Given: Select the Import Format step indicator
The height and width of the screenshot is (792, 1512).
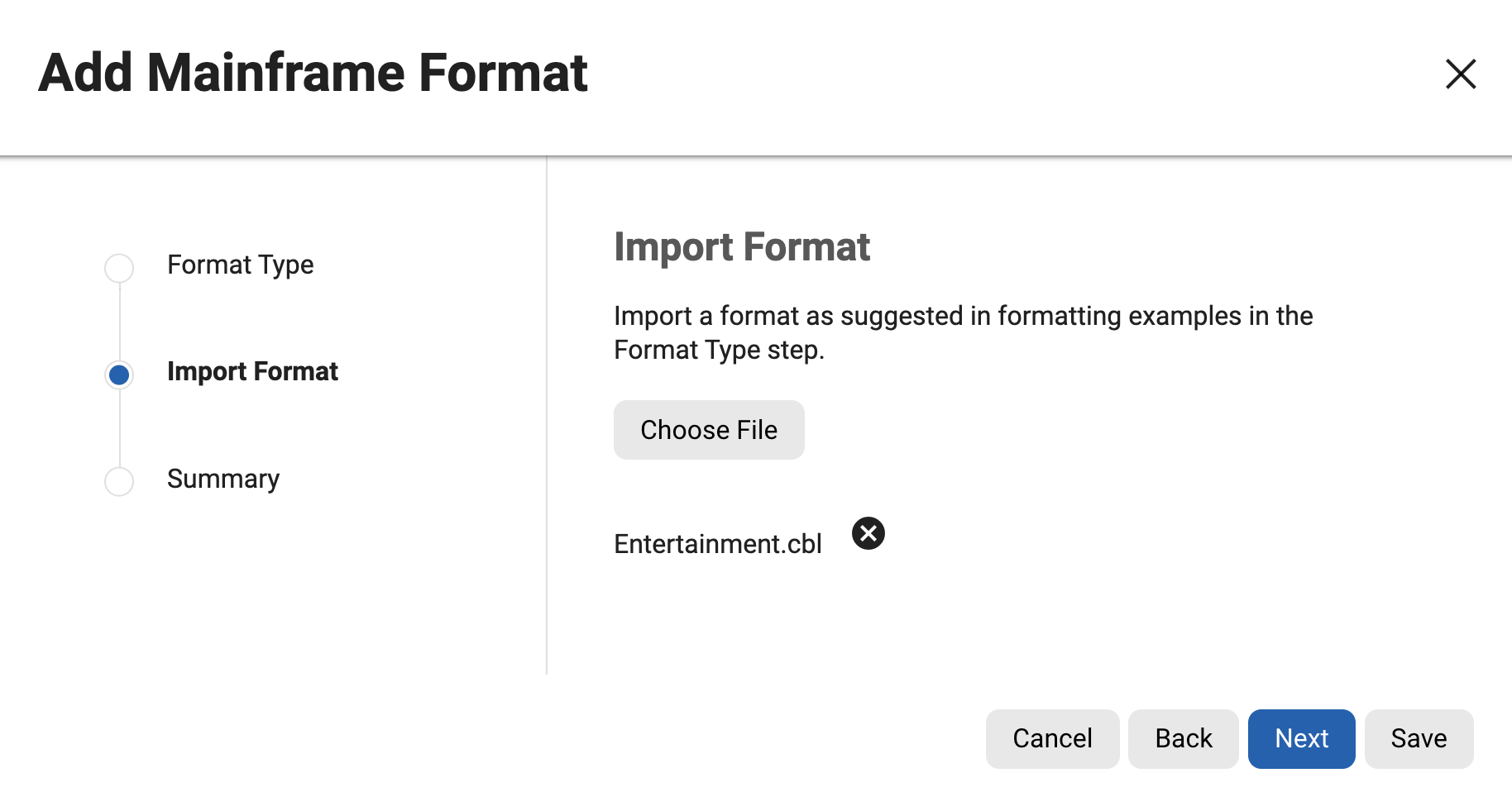Looking at the screenshot, I should click(x=119, y=375).
